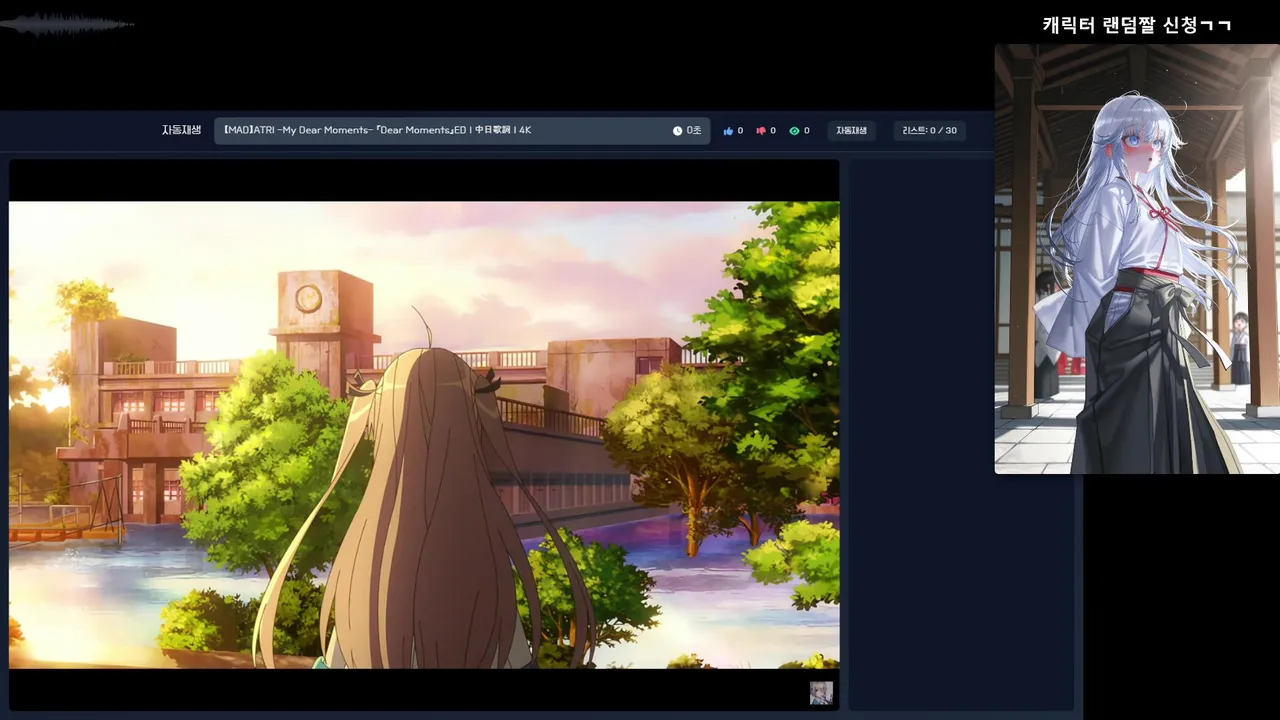Click the thumbs-down dislike icon
This screenshot has height=720, width=1280.
click(x=761, y=131)
